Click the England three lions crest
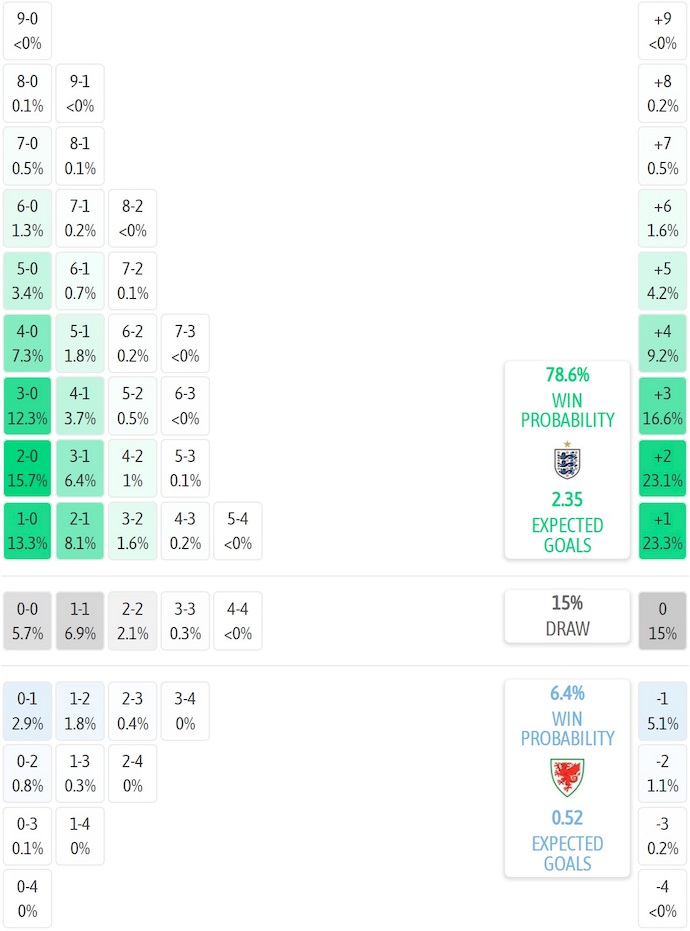The height and width of the screenshot is (931, 690). point(567,461)
